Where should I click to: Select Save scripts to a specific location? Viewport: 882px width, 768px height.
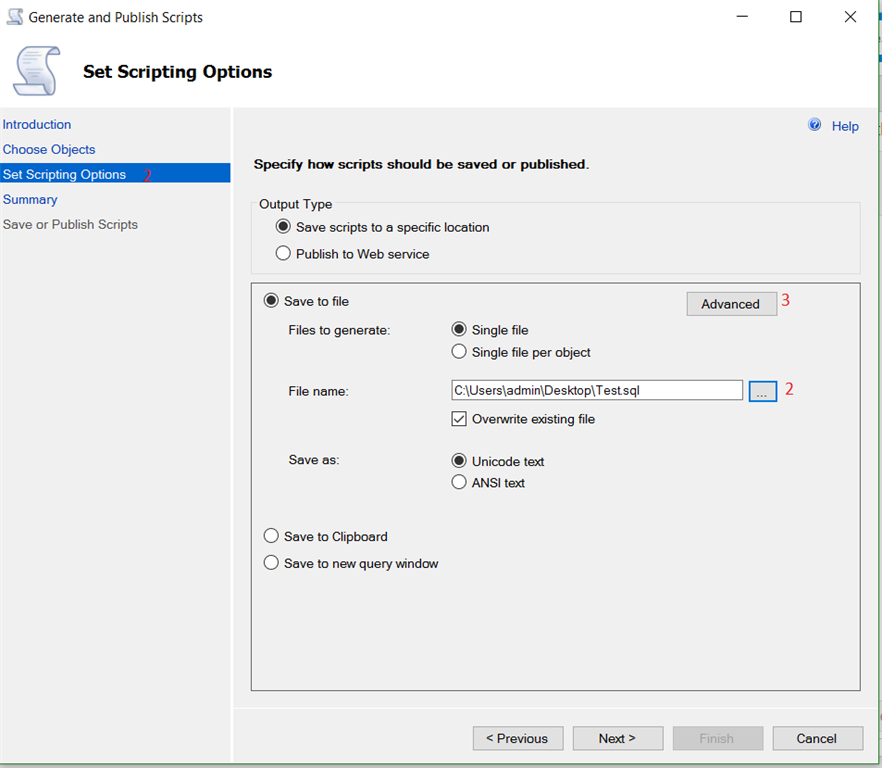pyautogui.click(x=283, y=227)
